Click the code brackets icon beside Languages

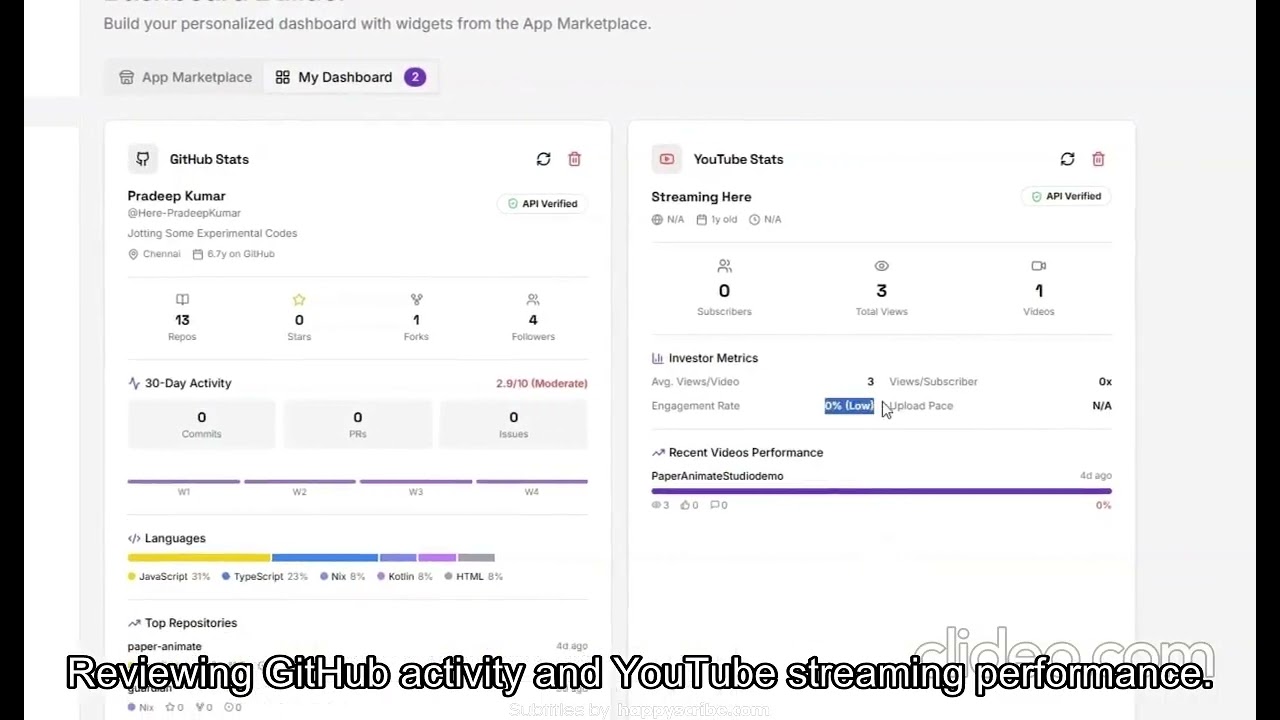pos(134,538)
